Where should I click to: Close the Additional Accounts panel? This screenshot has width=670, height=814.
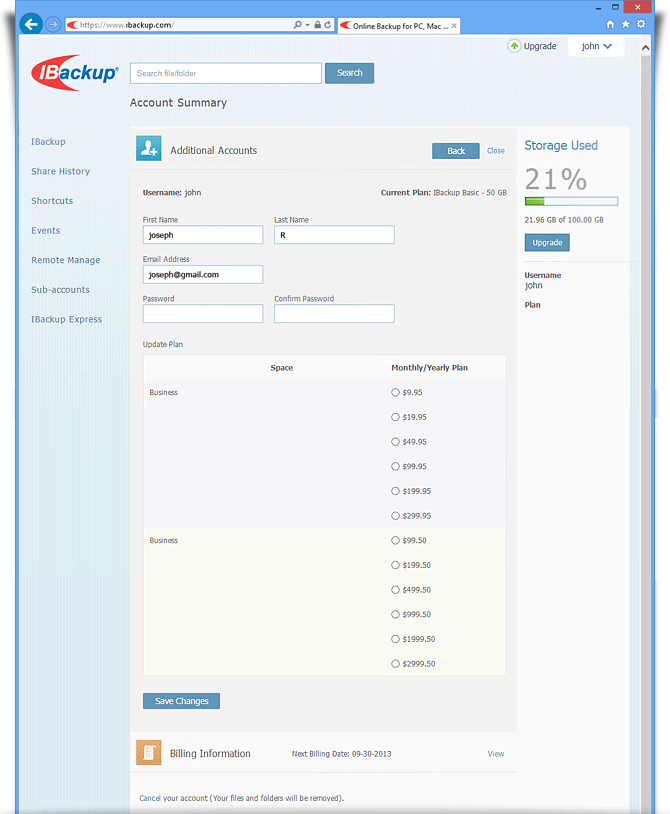[x=496, y=151]
